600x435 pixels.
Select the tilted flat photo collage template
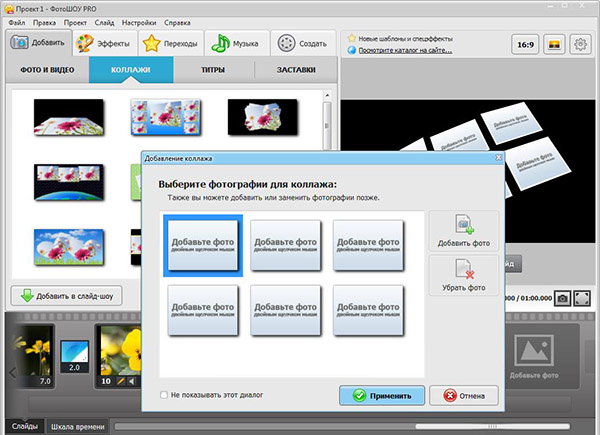68,117
